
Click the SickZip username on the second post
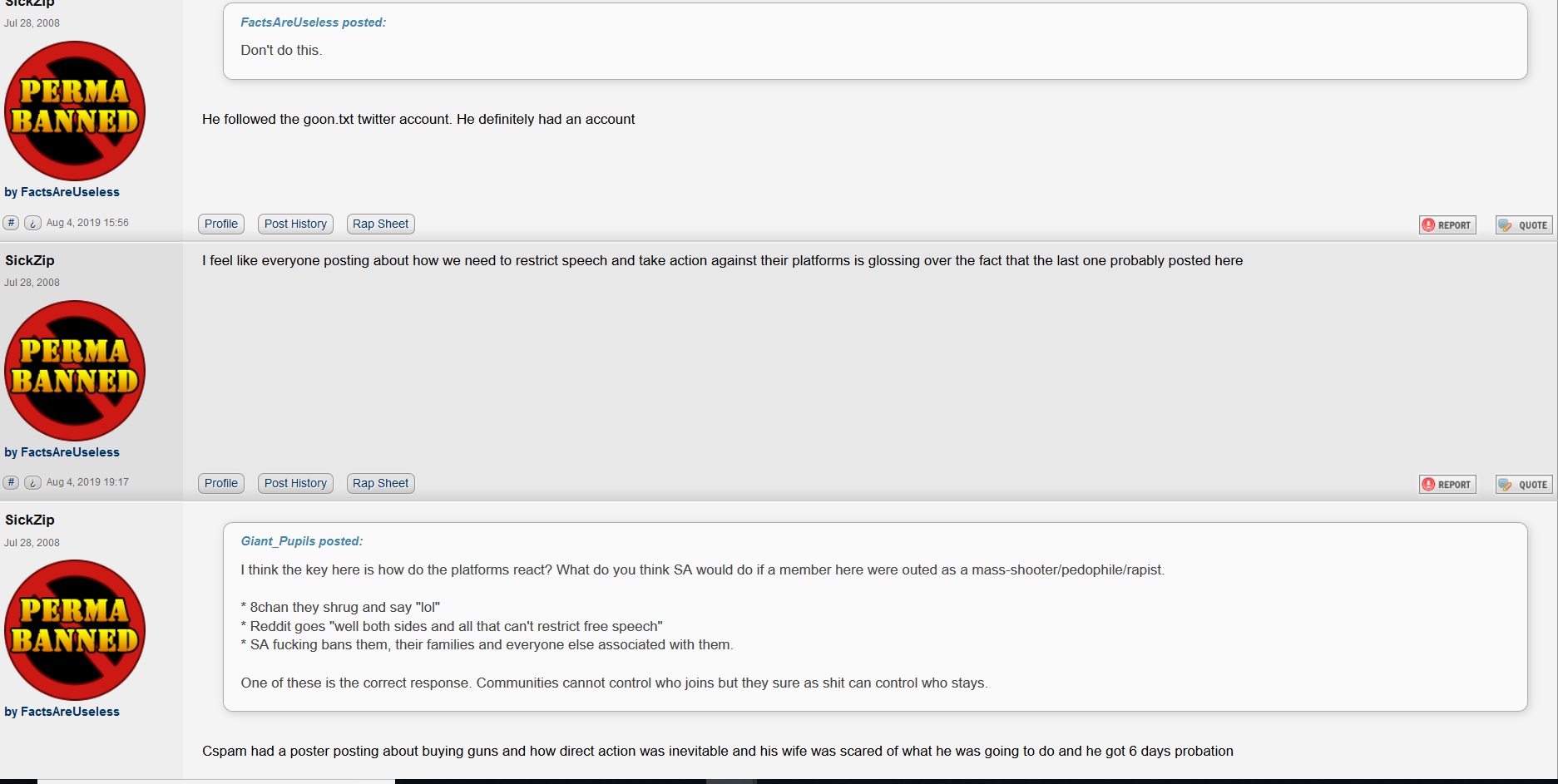tap(30, 260)
